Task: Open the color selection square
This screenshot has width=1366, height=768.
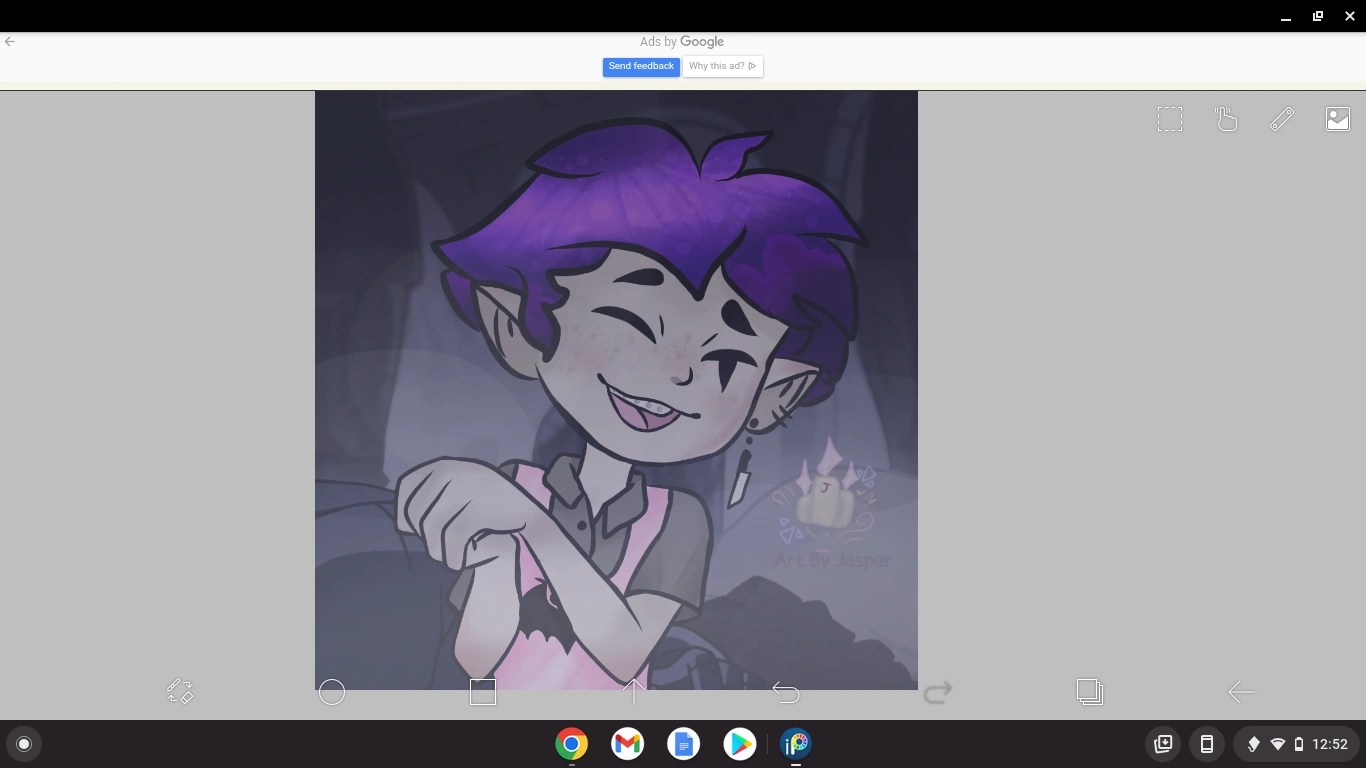Action: 483,691
